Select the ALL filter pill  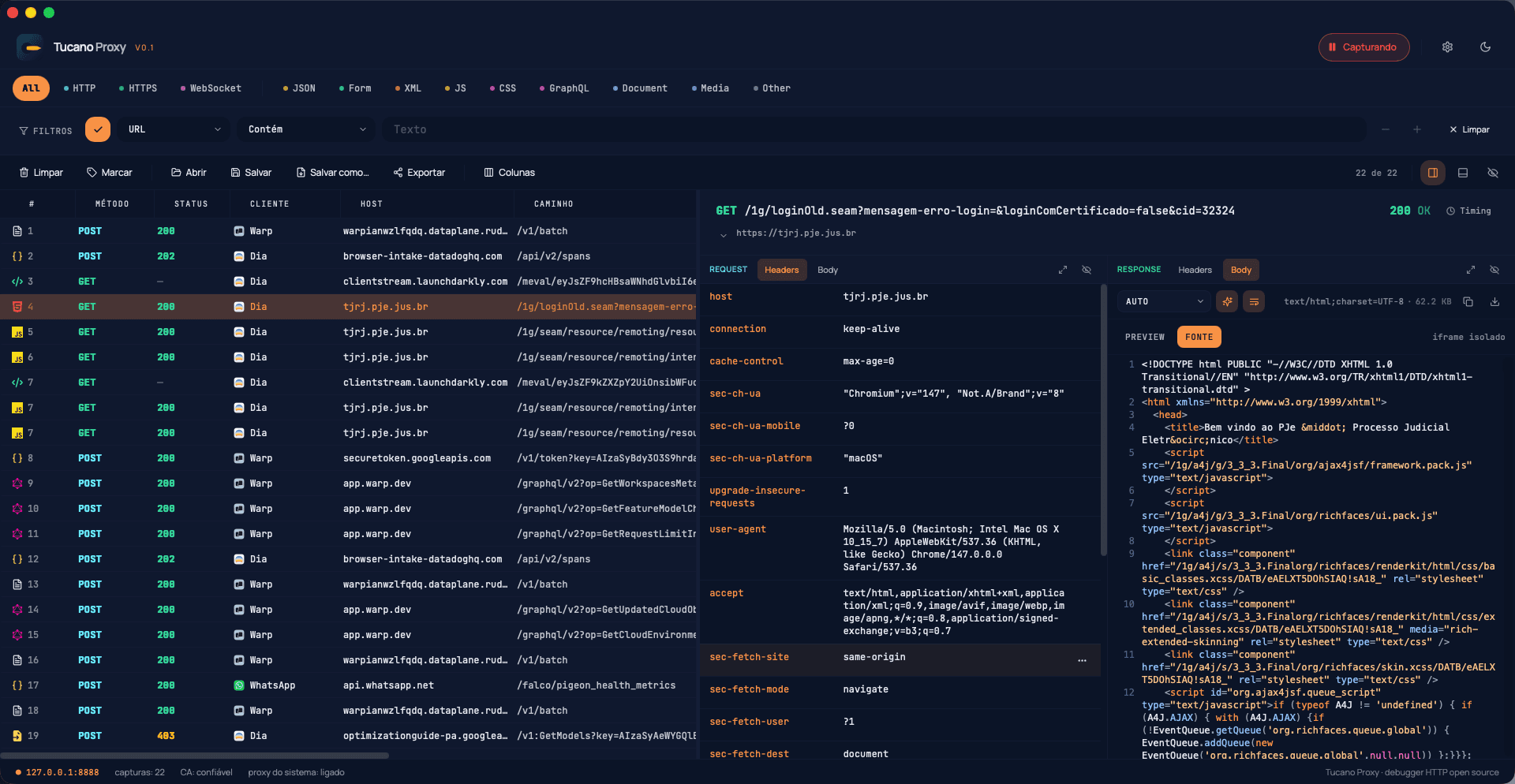[31, 88]
